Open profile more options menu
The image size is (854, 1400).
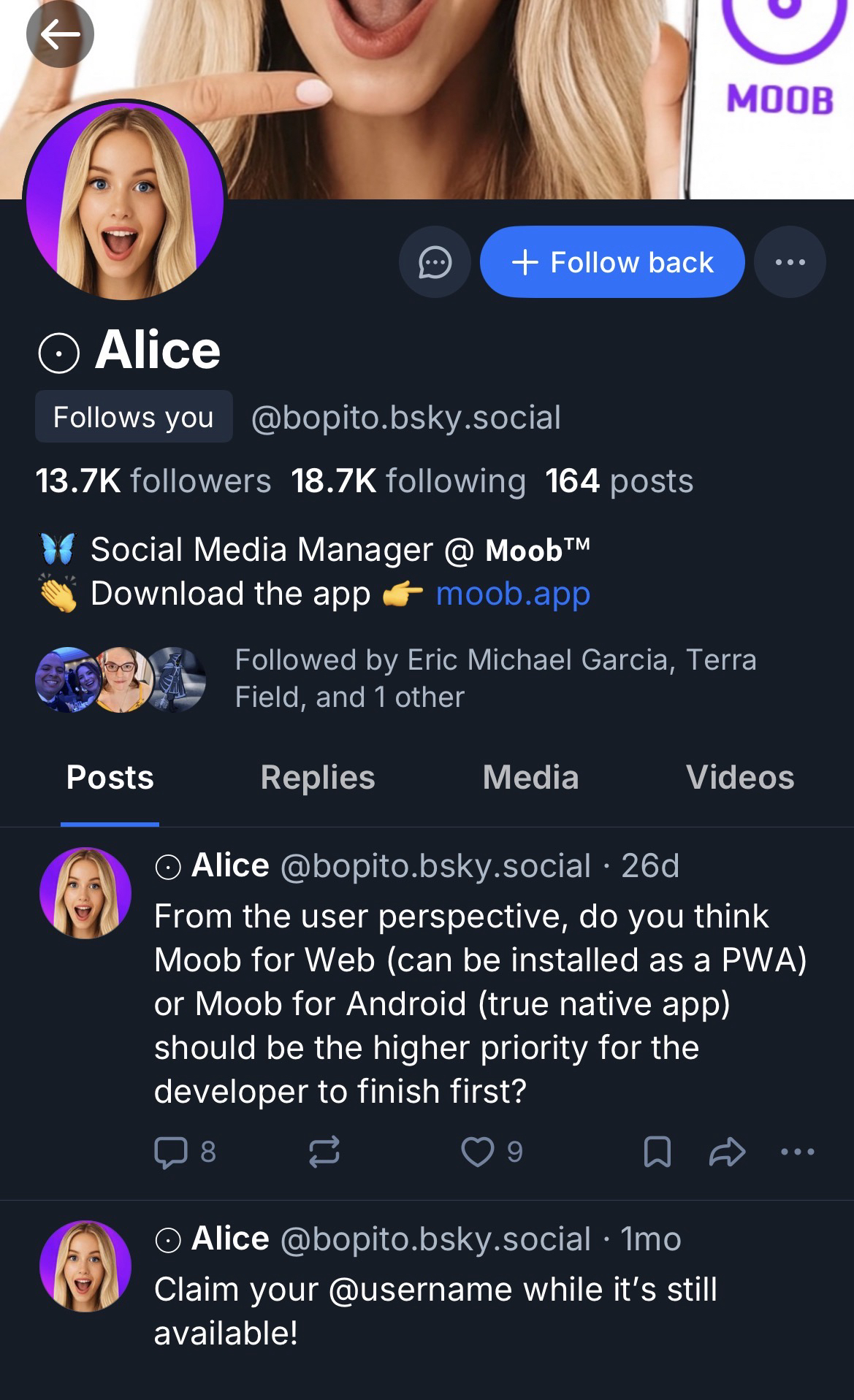(x=790, y=262)
